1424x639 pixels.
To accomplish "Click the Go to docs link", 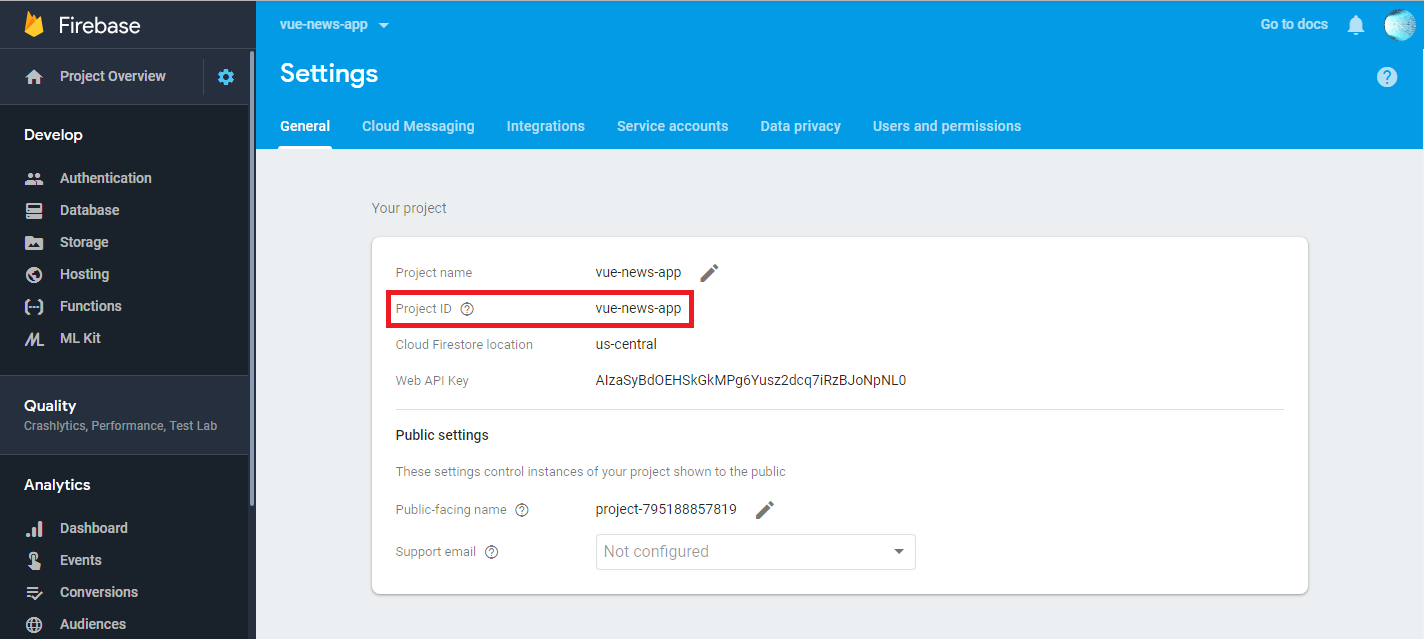I will [1293, 24].
